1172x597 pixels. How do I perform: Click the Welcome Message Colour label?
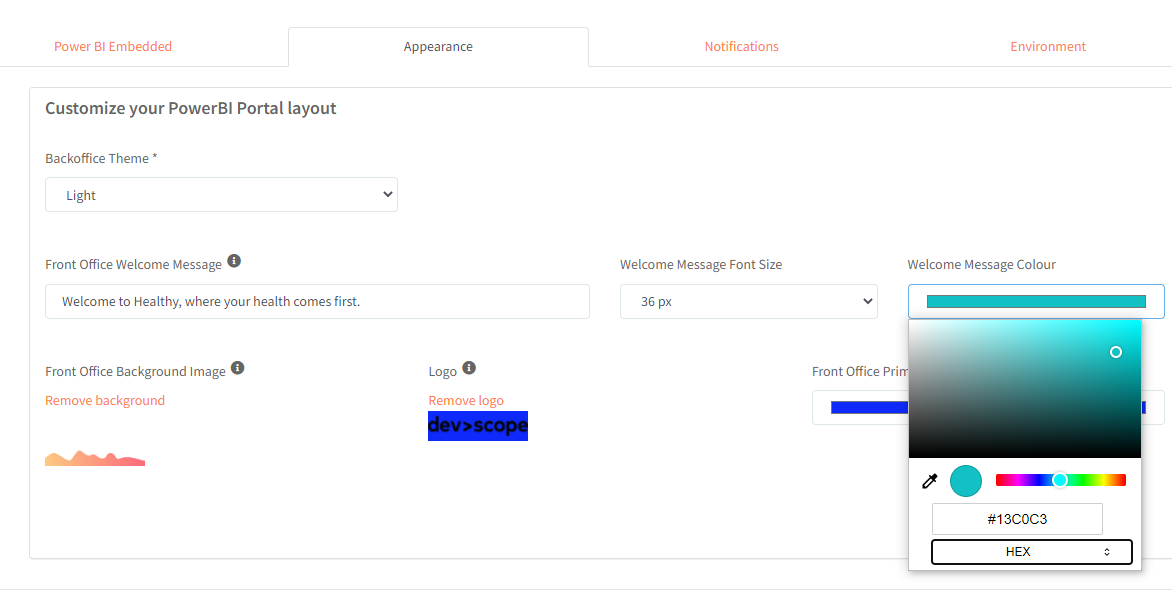point(981,265)
